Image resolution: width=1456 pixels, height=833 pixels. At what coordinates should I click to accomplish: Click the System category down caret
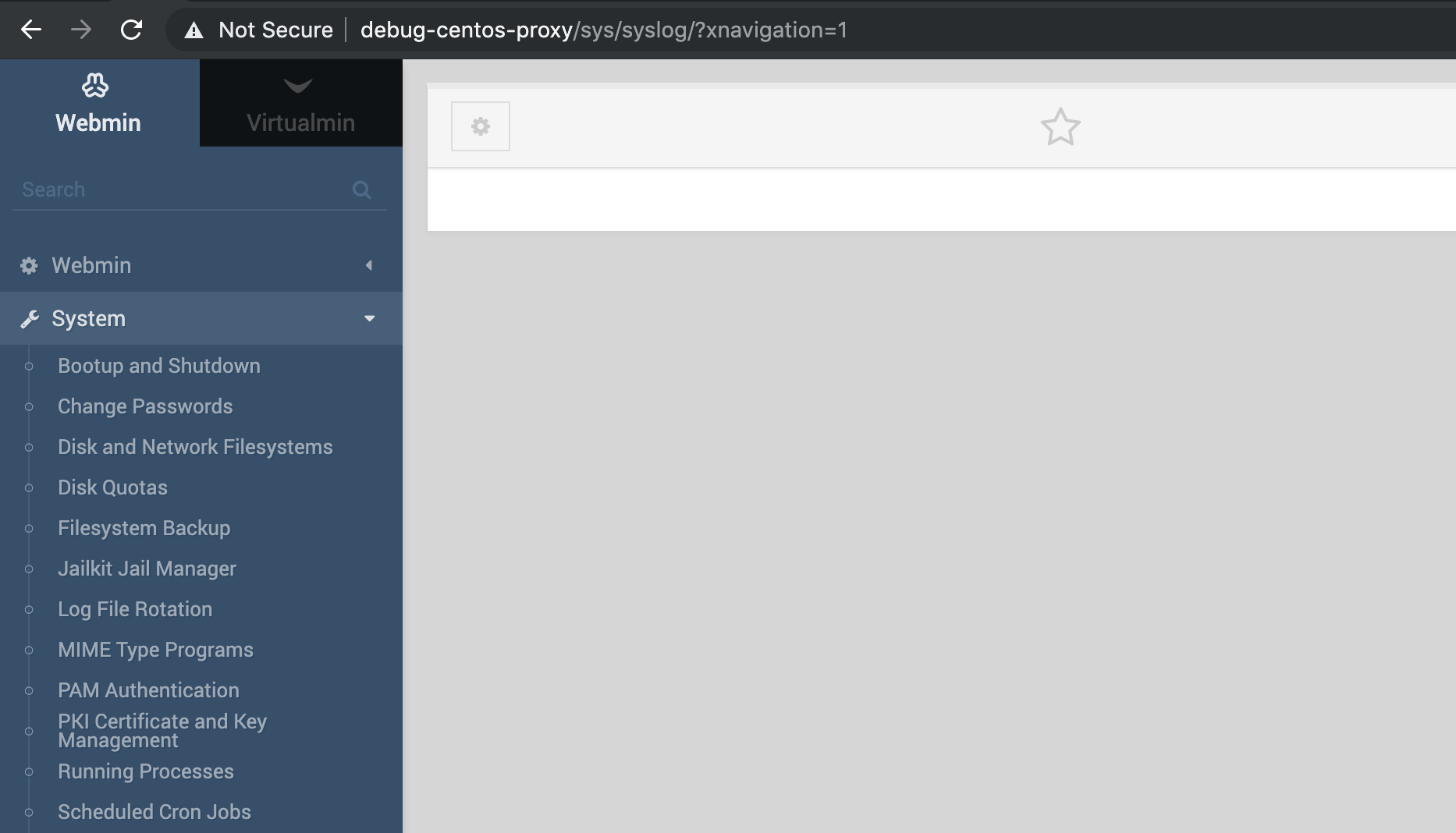pyautogui.click(x=370, y=318)
